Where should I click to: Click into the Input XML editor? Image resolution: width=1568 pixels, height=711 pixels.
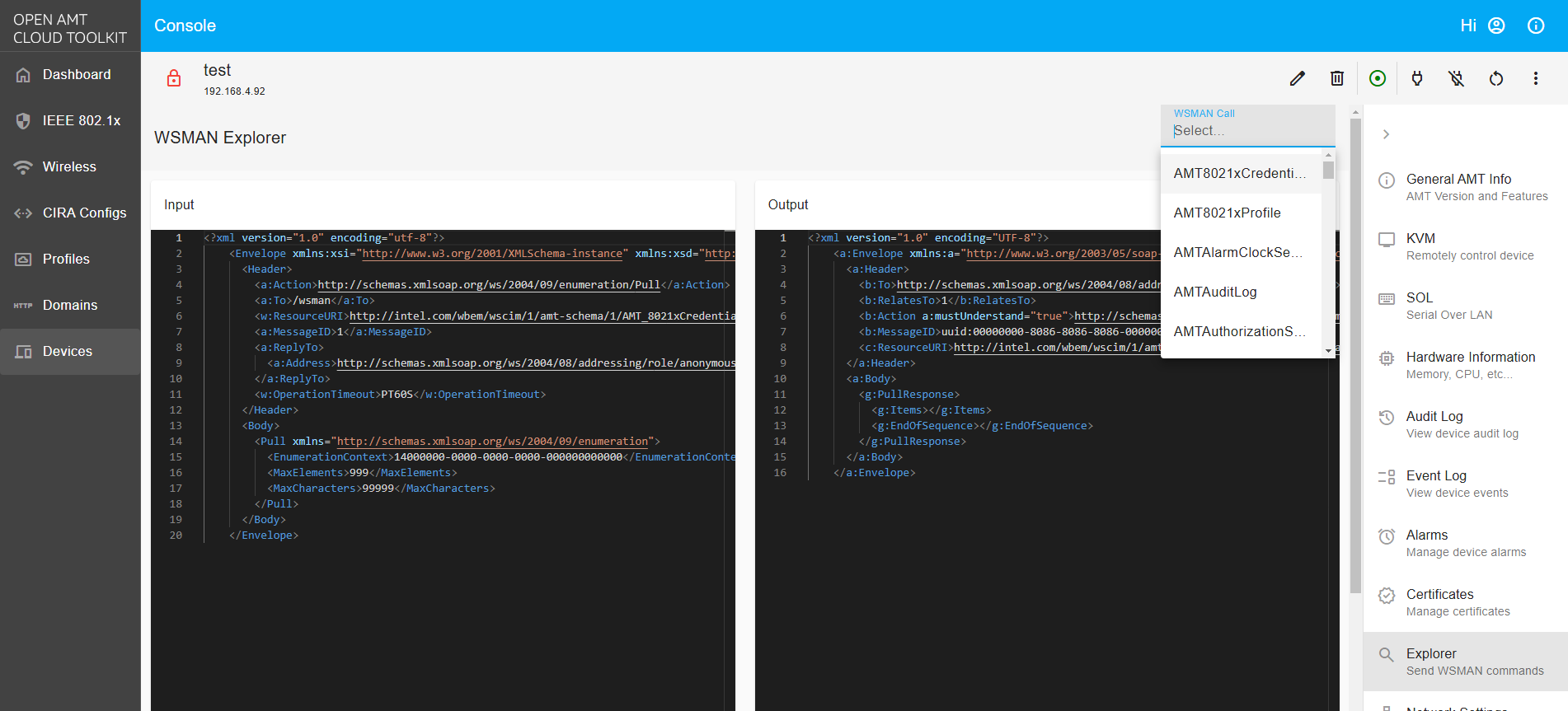[x=443, y=470]
